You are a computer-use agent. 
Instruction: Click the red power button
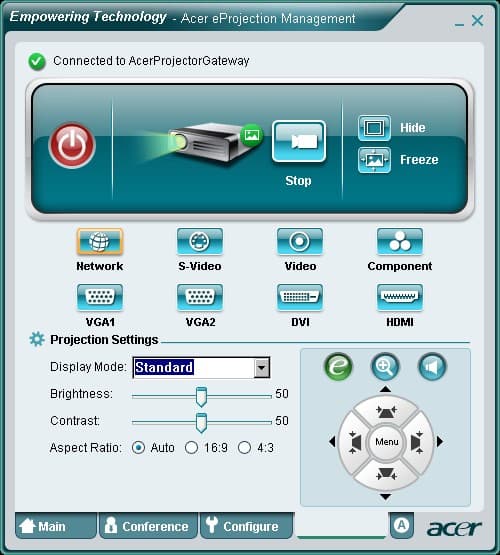(x=72, y=145)
